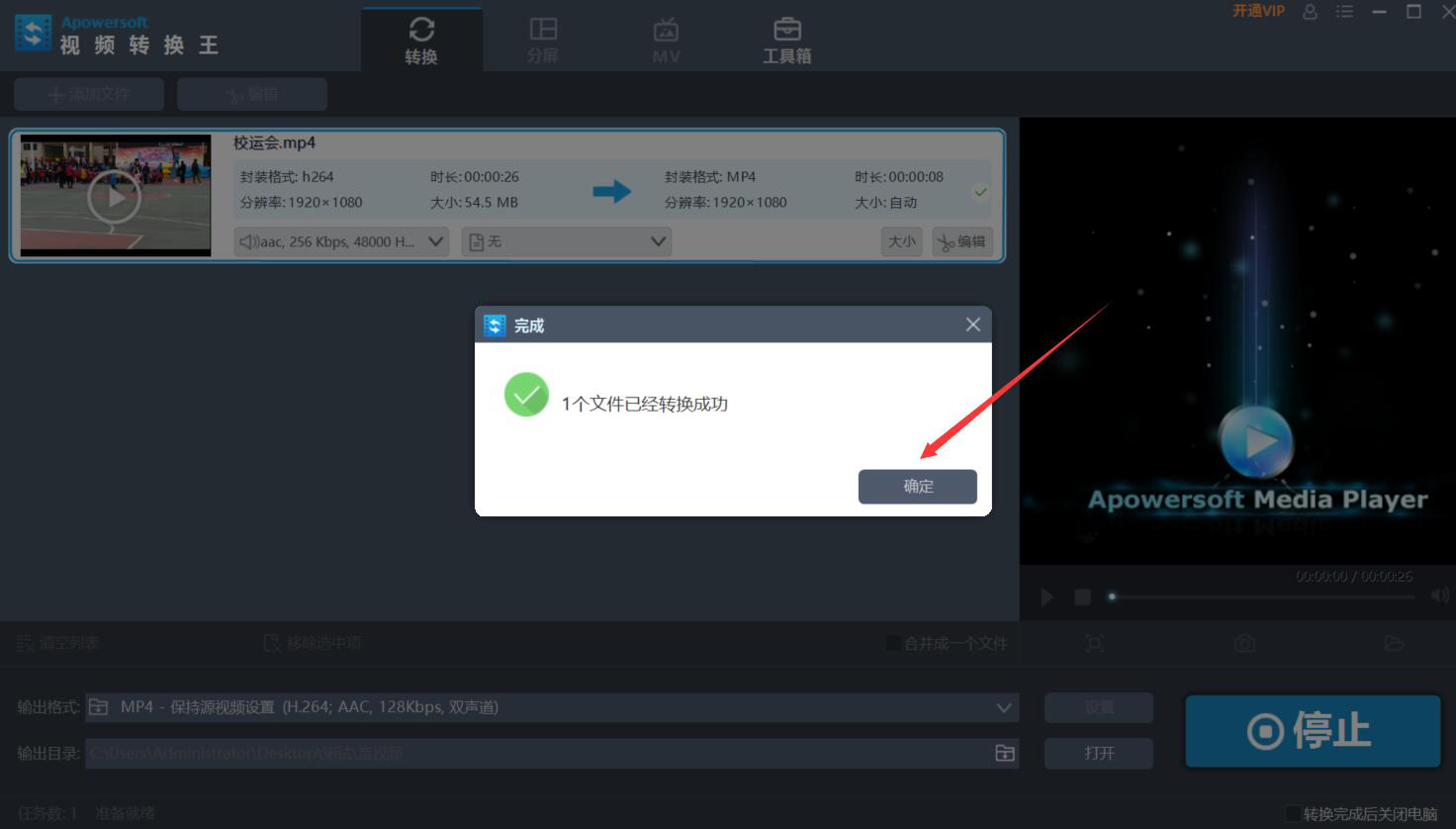Click the dialog title bar app icon

[x=495, y=325]
